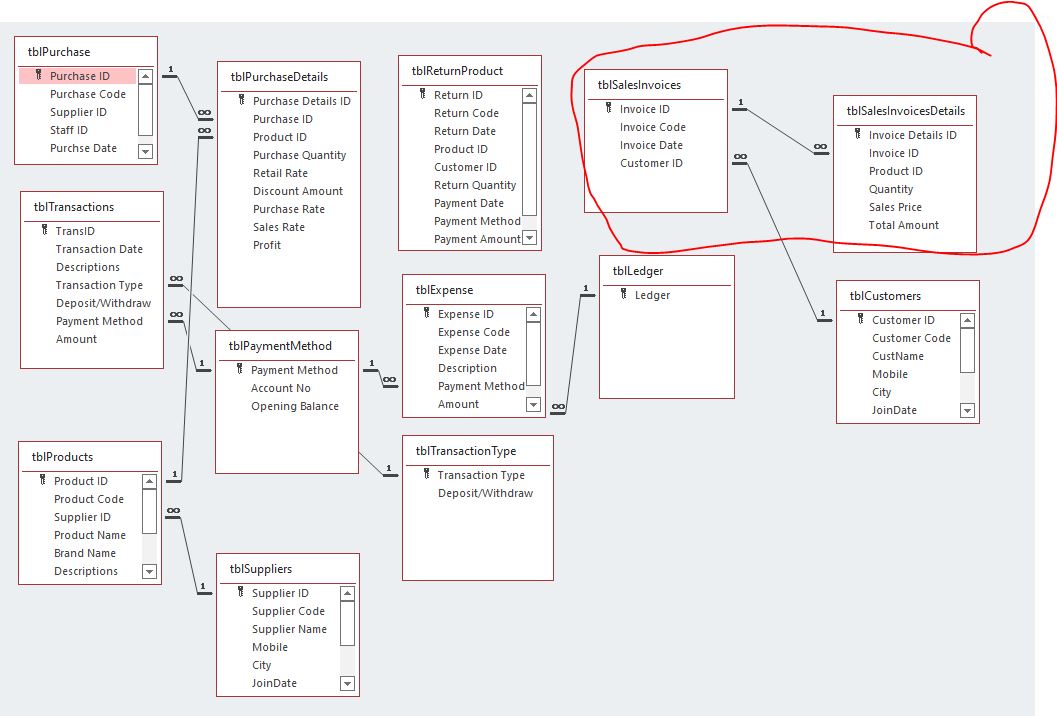Click the tblPaymentMethod table title

point(280,346)
